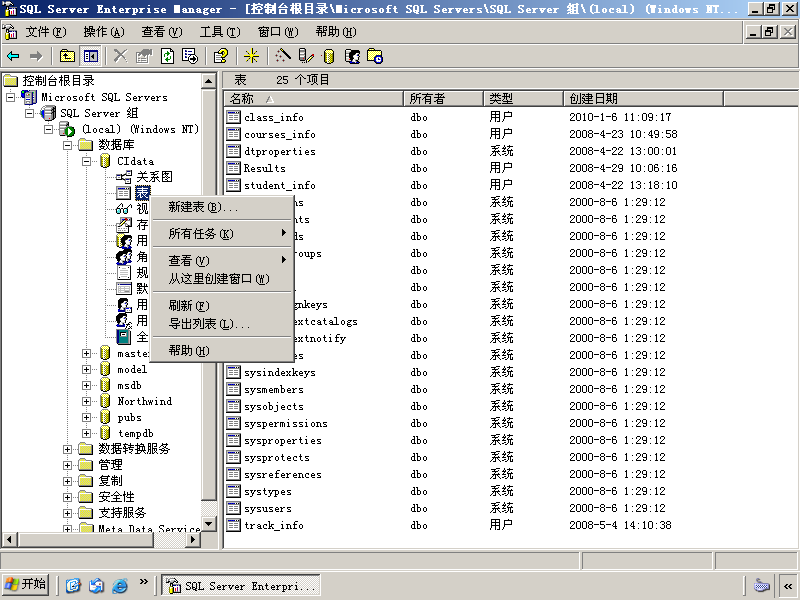Launch Internet Explorer from quick launch

pyautogui.click(x=119, y=586)
